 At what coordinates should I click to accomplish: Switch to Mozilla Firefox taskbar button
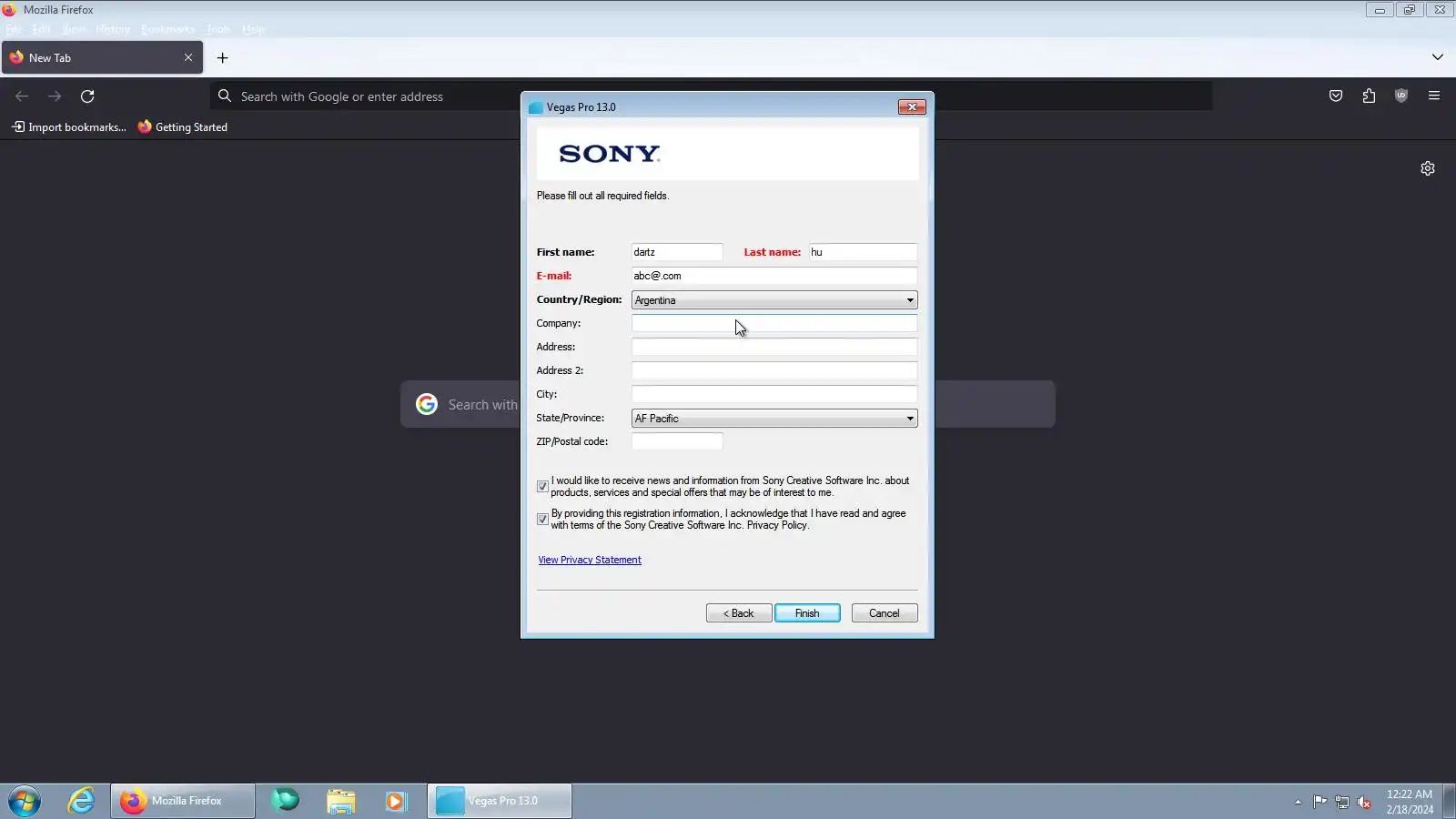(183, 801)
